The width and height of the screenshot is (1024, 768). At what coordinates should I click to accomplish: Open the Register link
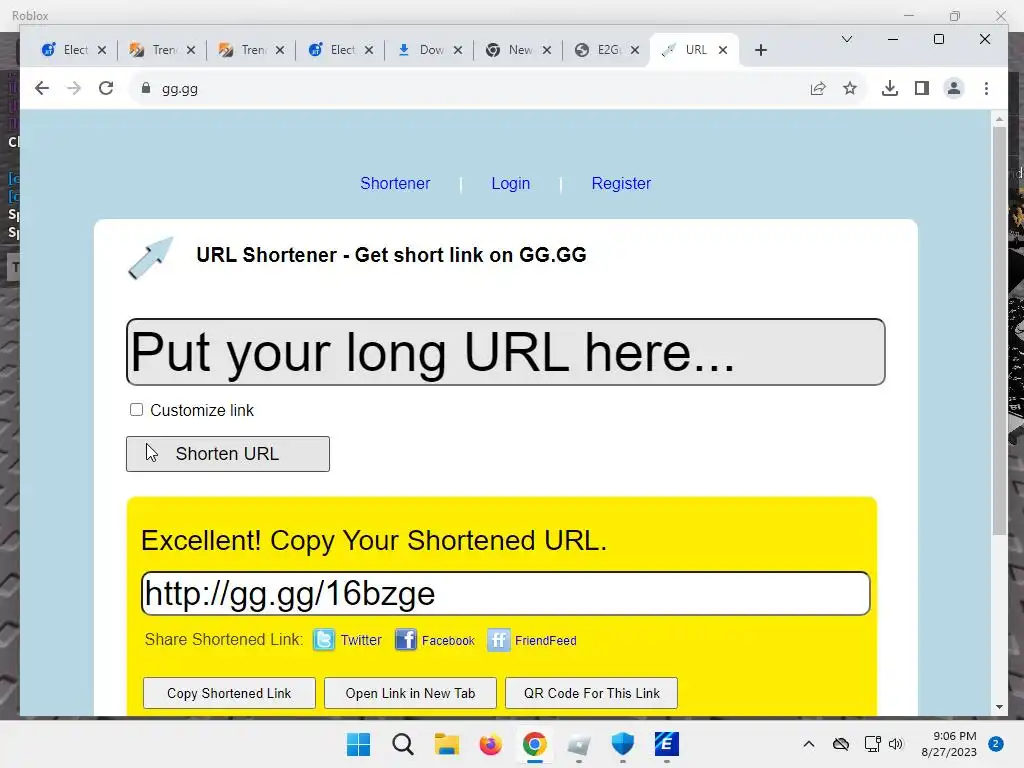(621, 184)
